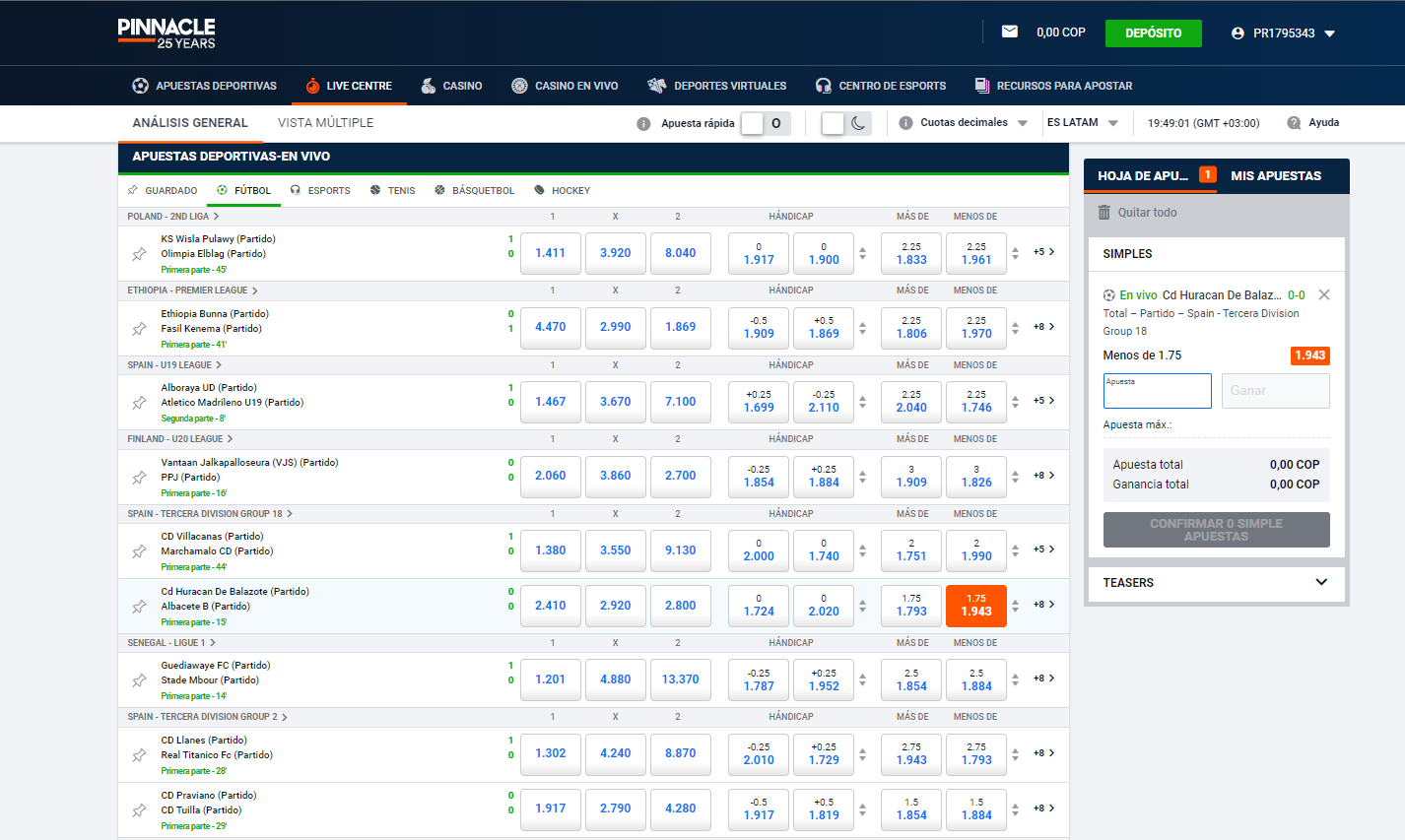Select the Hockey sport tab
The height and width of the screenshot is (840, 1405).
tap(562, 190)
